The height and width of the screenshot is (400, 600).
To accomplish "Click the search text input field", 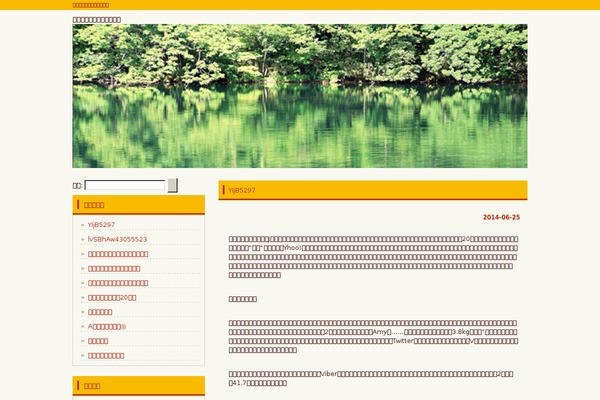I will click(x=125, y=185).
